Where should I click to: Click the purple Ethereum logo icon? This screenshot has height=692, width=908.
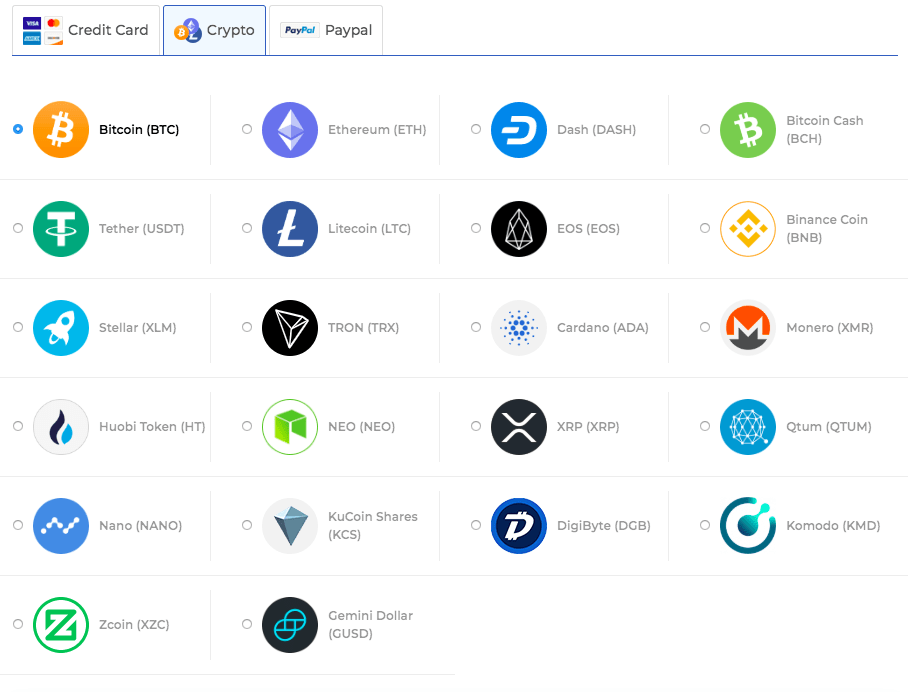(x=290, y=129)
